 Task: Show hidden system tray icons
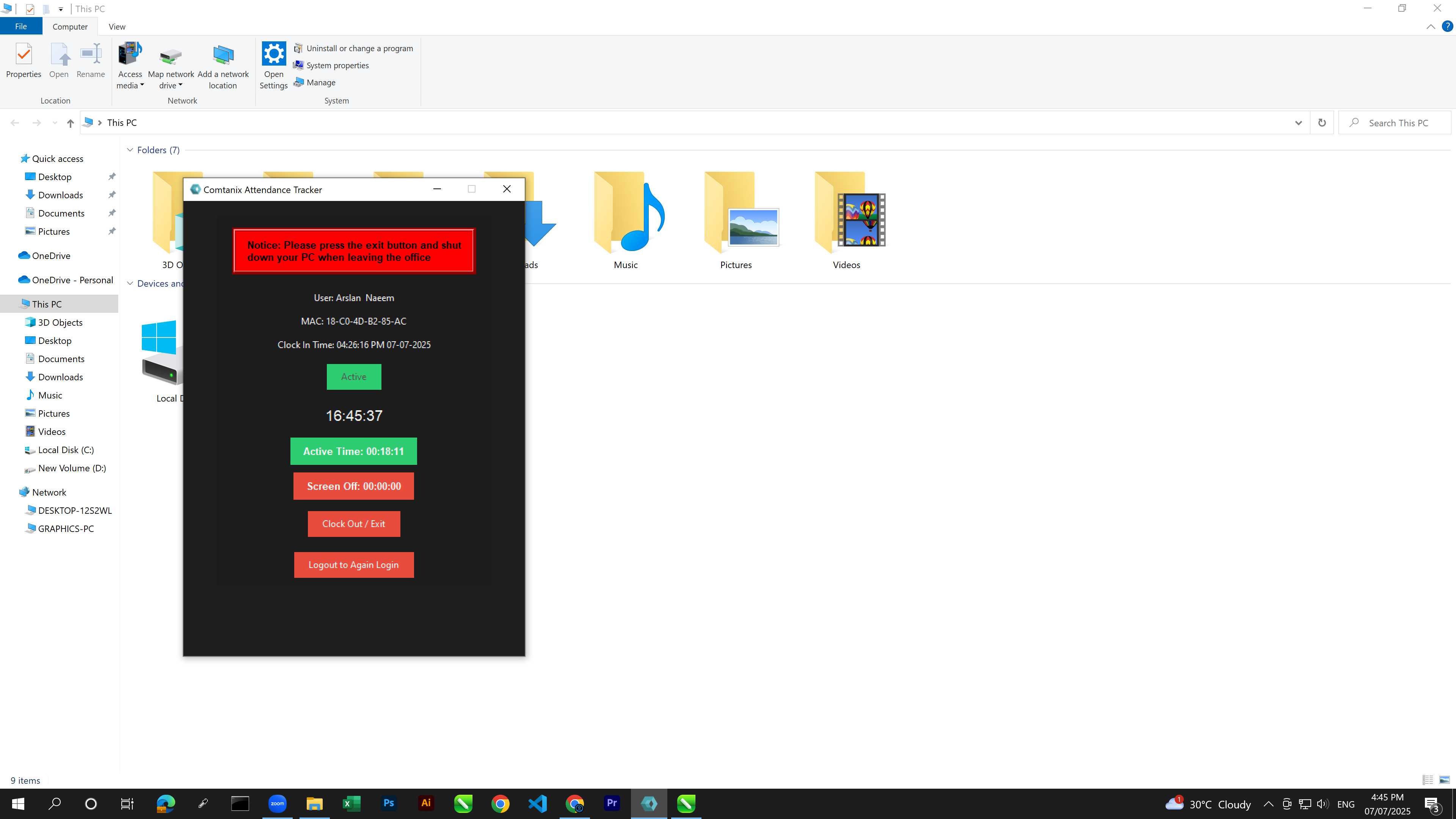click(x=1268, y=804)
